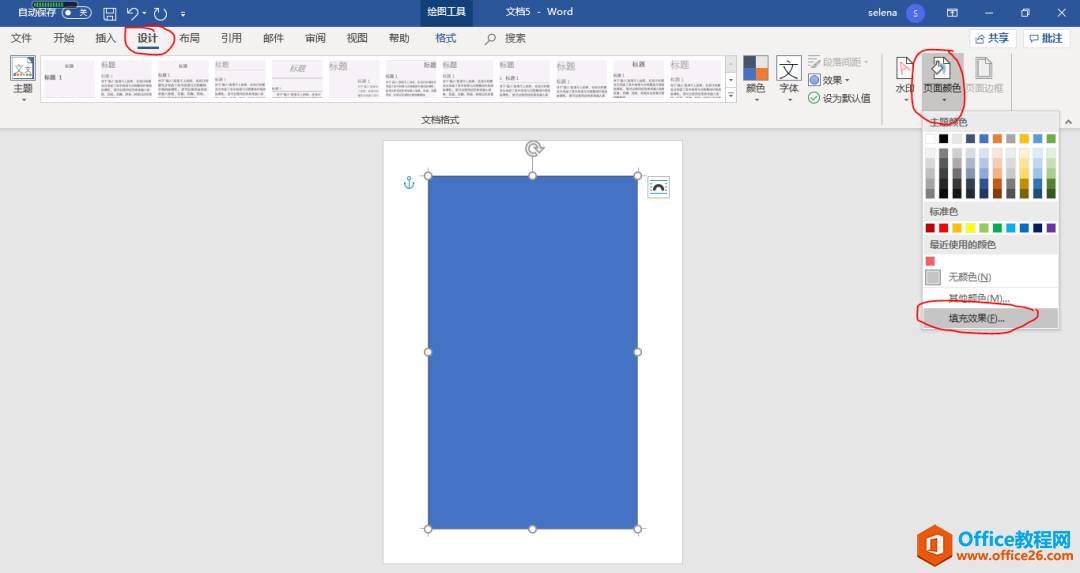Switch to the Layout (布局) tab
The height and width of the screenshot is (573, 1080).
[x=189, y=38]
